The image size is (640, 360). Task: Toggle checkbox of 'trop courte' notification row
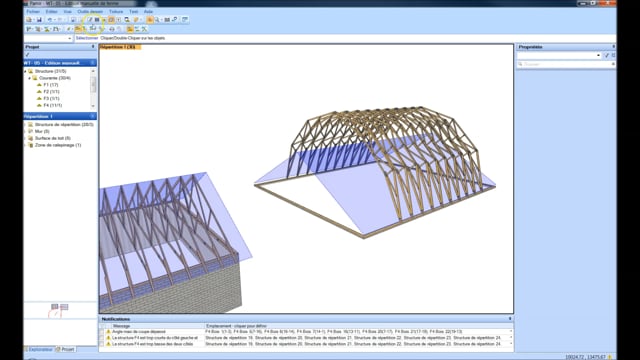tap(102, 338)
